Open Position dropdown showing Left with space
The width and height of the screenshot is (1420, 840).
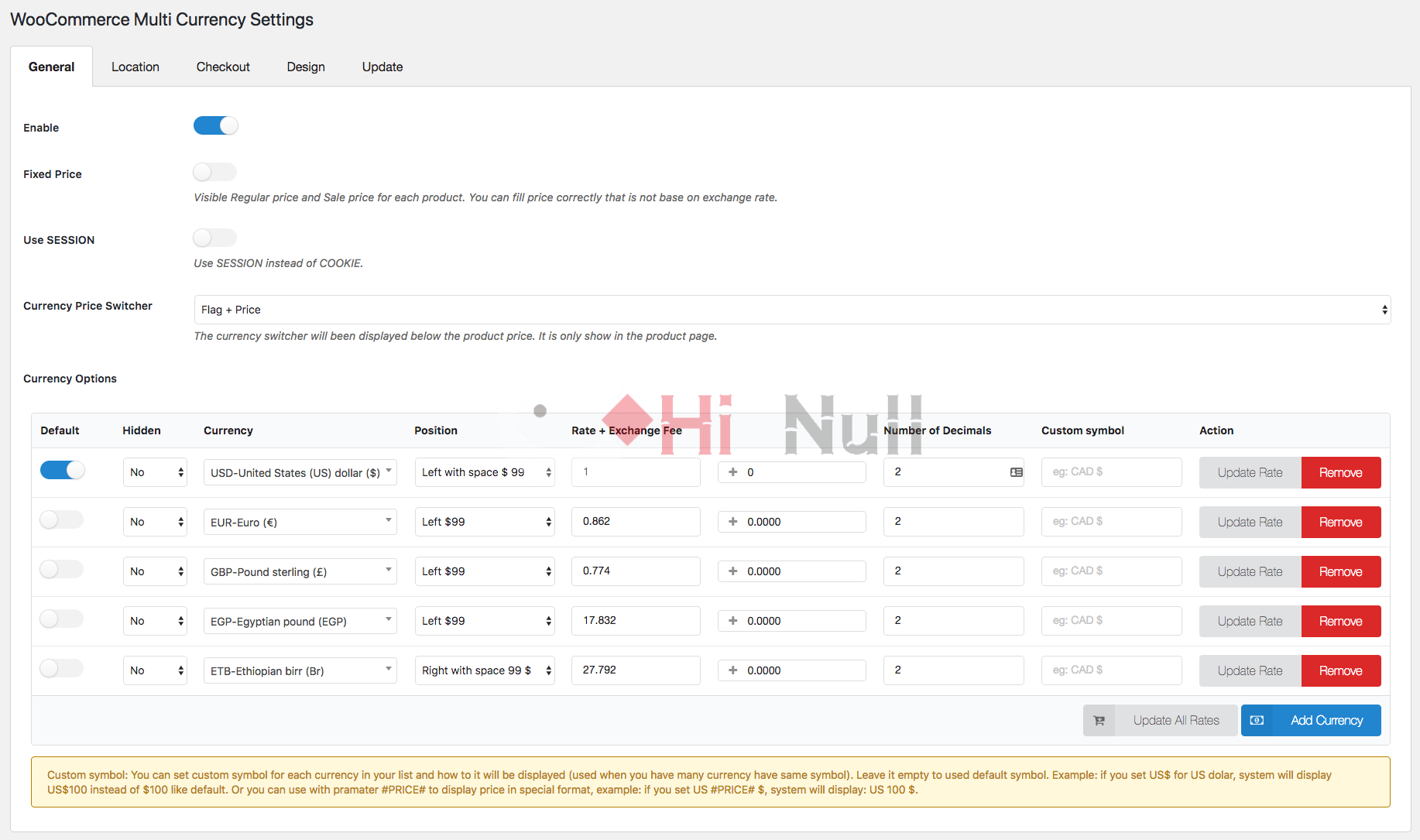(x=485, y=472)
